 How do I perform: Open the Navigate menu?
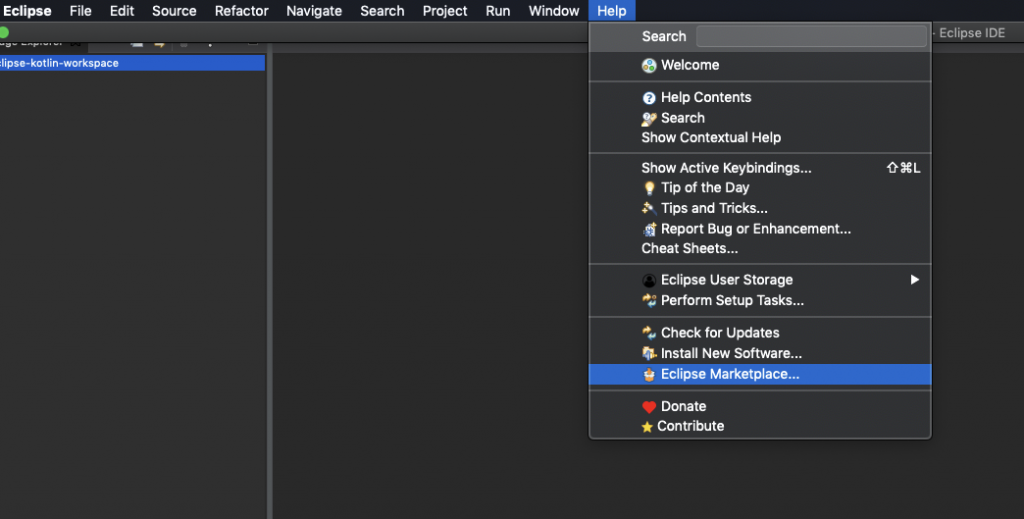[314, 11]
